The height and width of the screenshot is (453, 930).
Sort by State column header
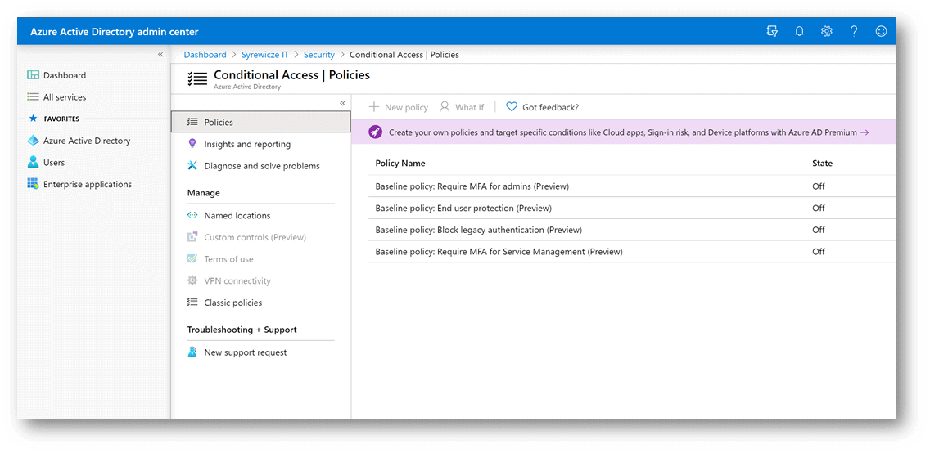click(822, 163)
